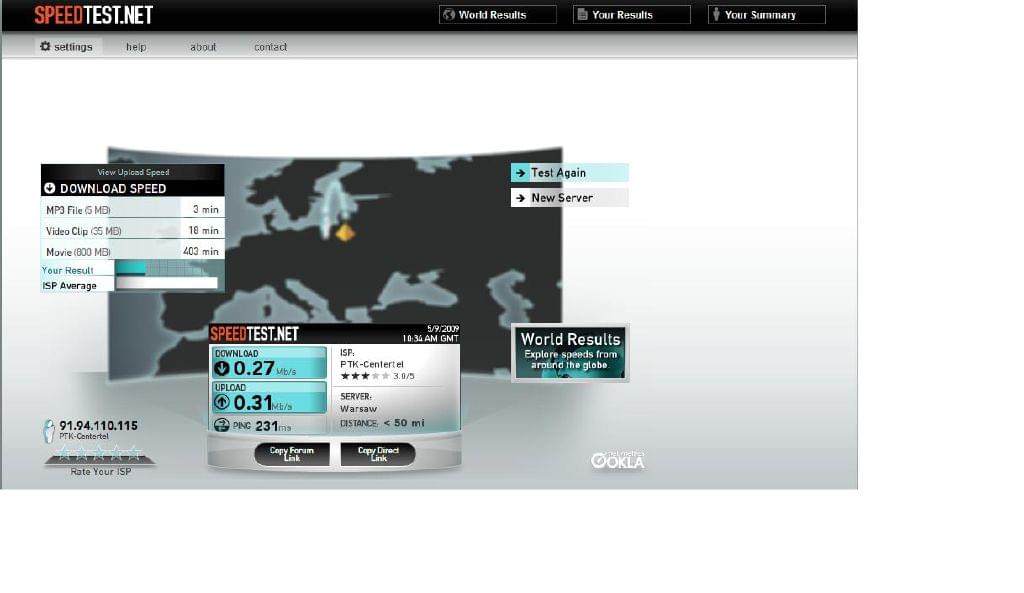
Task: Click the ping value 231 ms
Action: click(x=273, y=426)
